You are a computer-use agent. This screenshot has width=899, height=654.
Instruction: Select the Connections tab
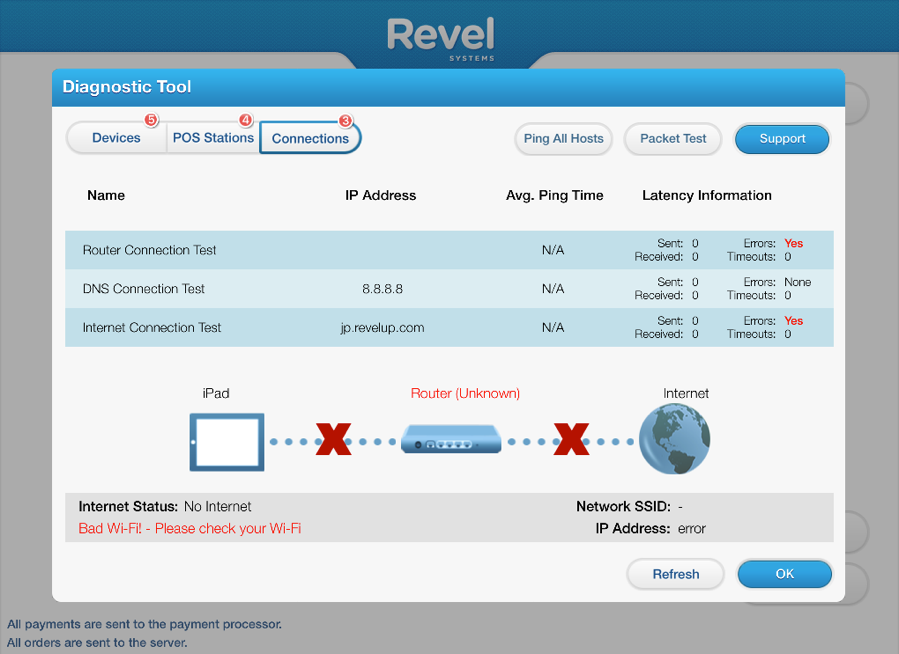pyautogui.click(x=310, y=138)
